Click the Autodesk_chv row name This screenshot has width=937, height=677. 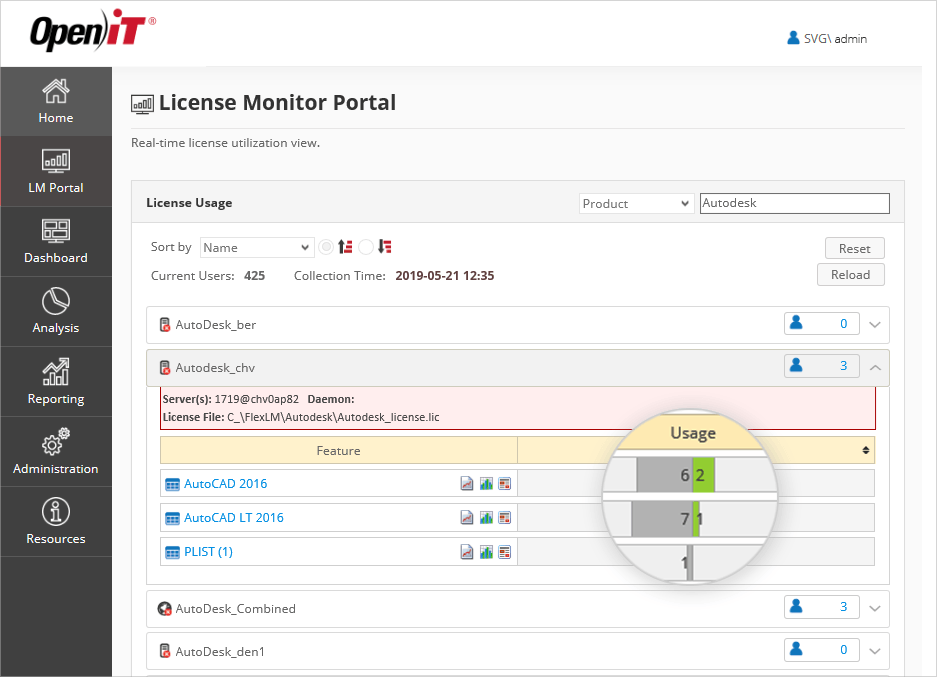[x=215, y=367]
